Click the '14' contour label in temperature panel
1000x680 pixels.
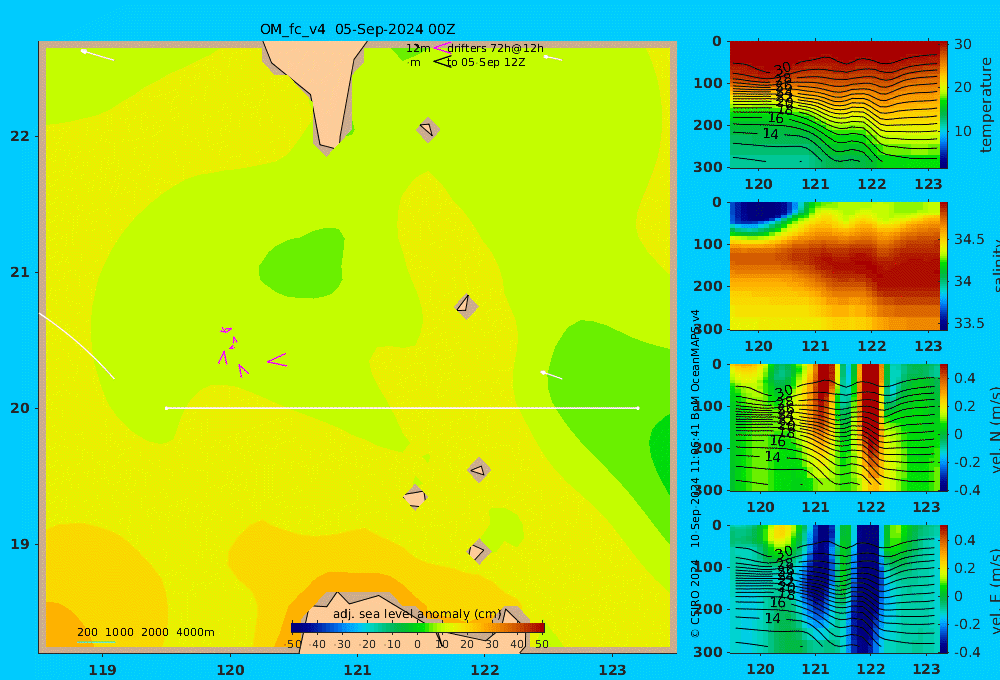770,134
